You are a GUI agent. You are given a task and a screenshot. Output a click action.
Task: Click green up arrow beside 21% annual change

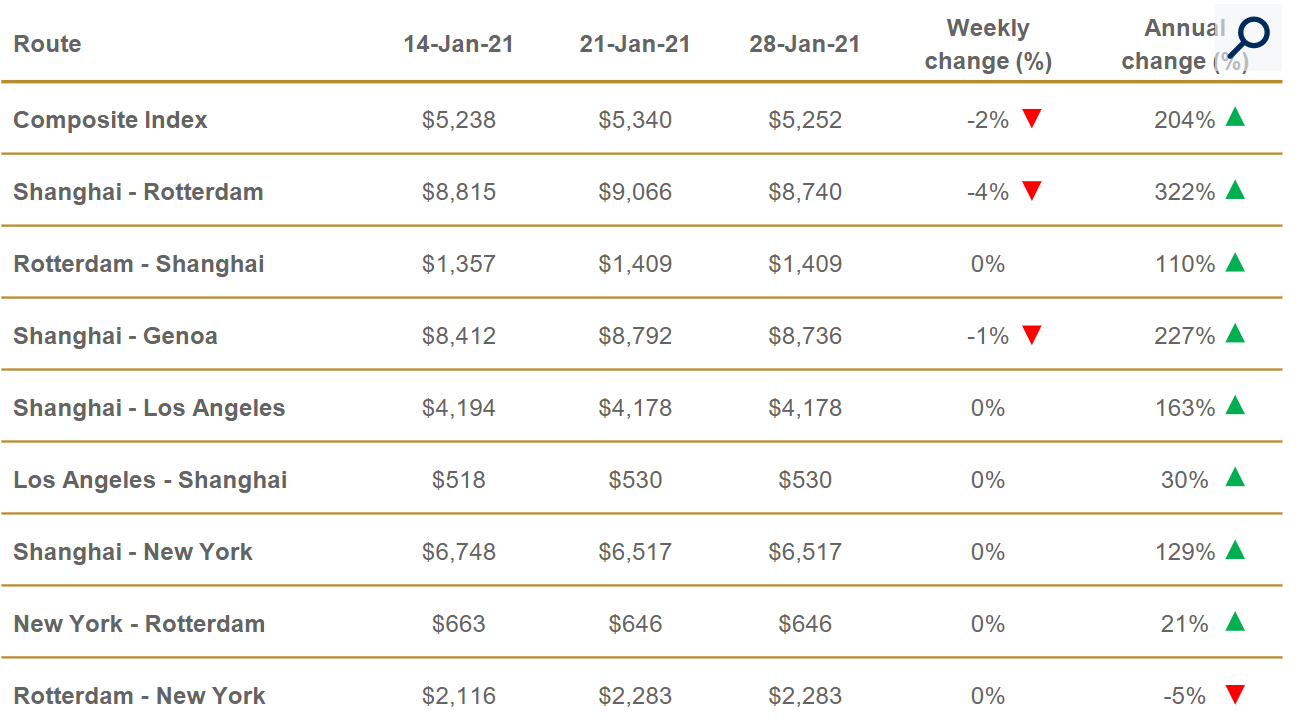pyautogui.click(x=1235, y=622)
